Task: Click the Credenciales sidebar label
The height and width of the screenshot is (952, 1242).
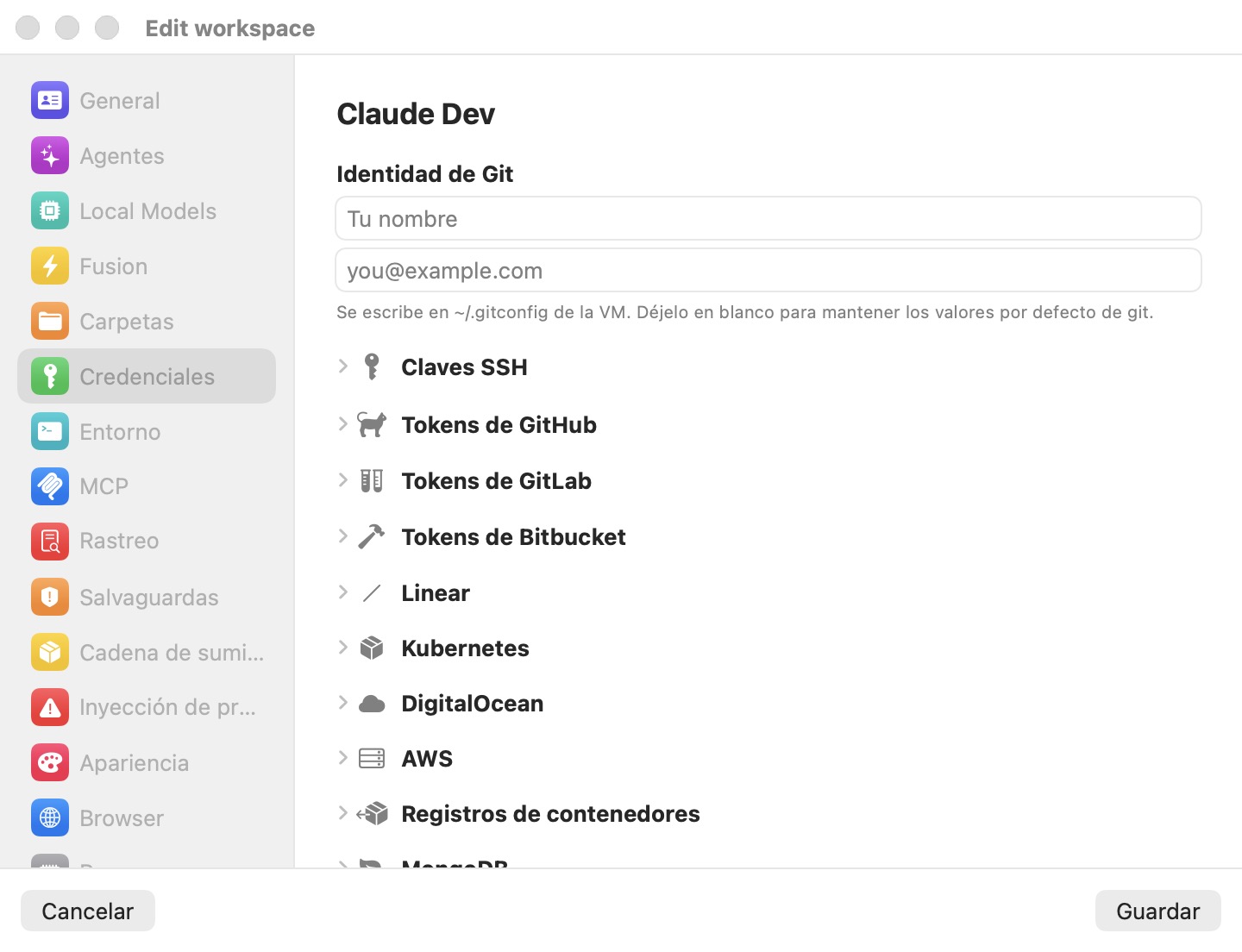Action: (x=147, y=377)
